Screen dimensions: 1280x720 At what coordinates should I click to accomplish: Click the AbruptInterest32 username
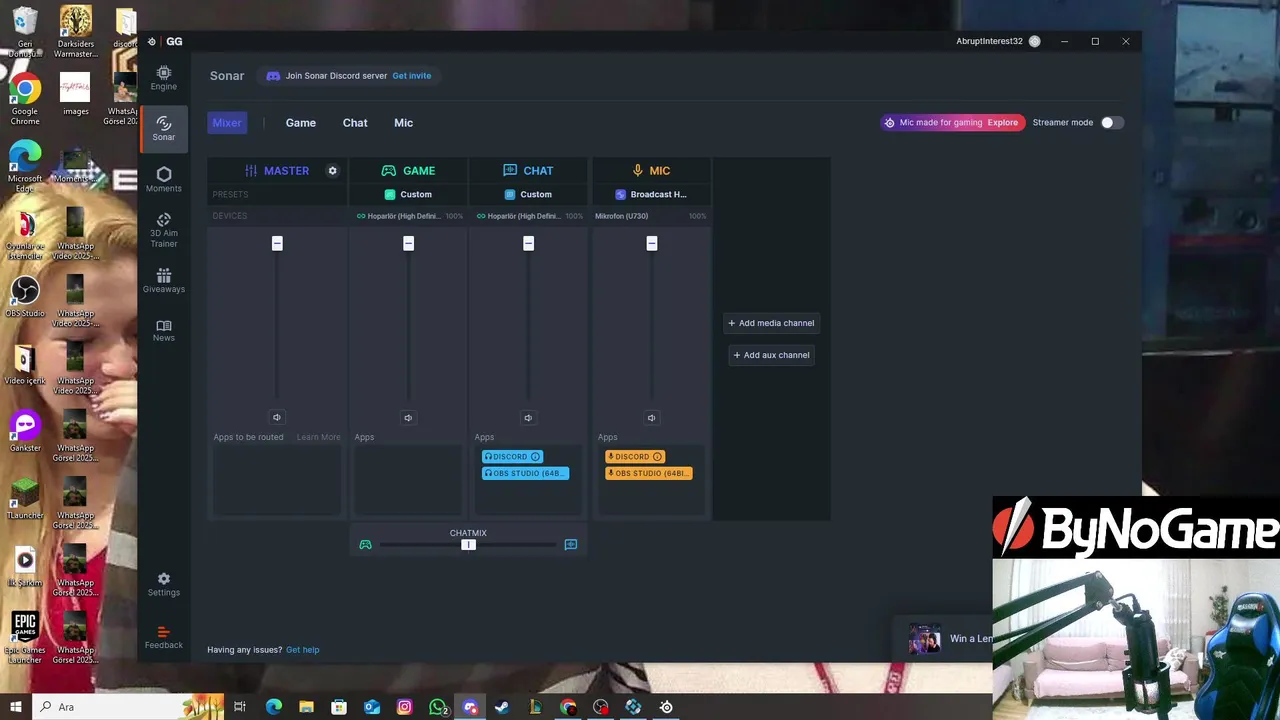(989, 41)
